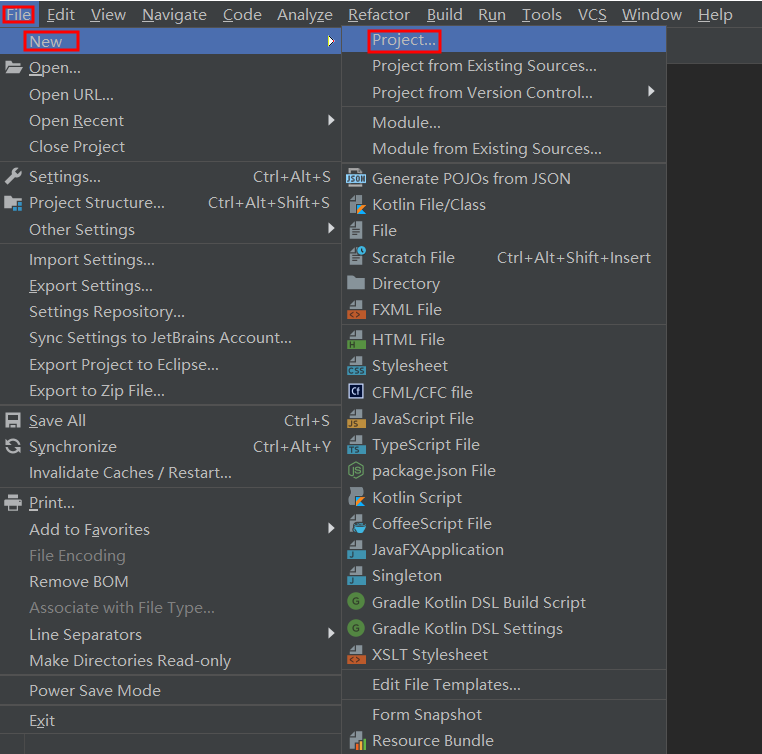Click the Resource Bundle icon
This screenshot has height=754, width=762.
[358, 741]
